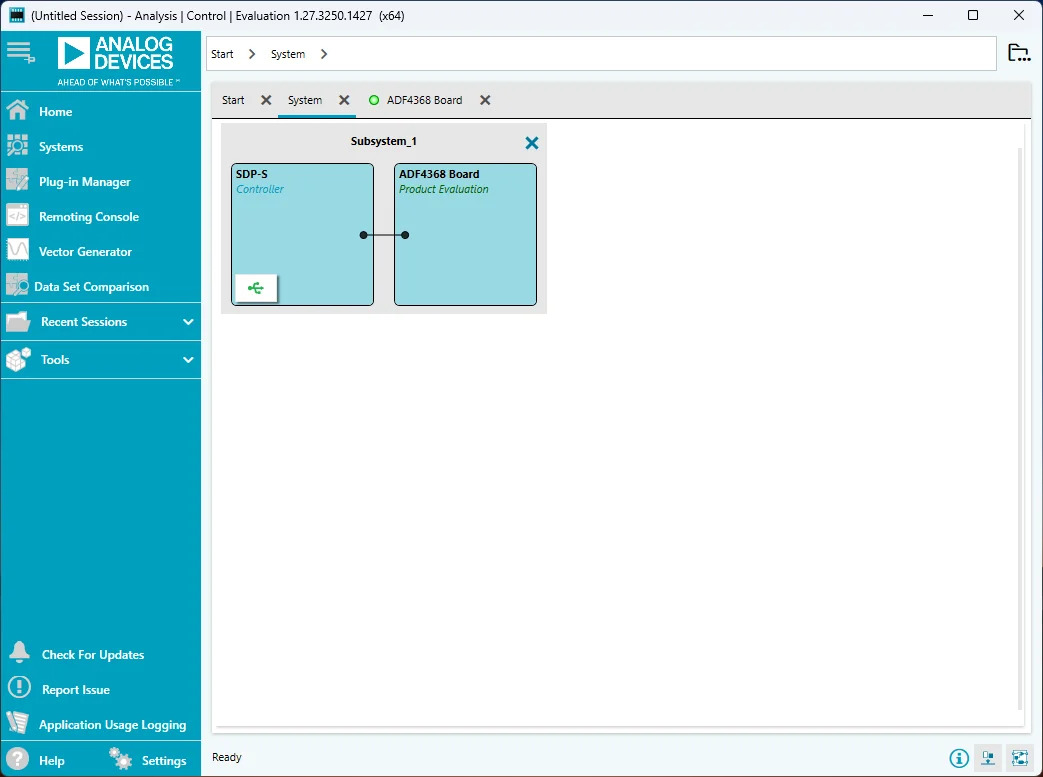The height and width of the screenshot is (777, 1043).
Task: Close the ADF4368 Board tab
Action: [486, 100]
